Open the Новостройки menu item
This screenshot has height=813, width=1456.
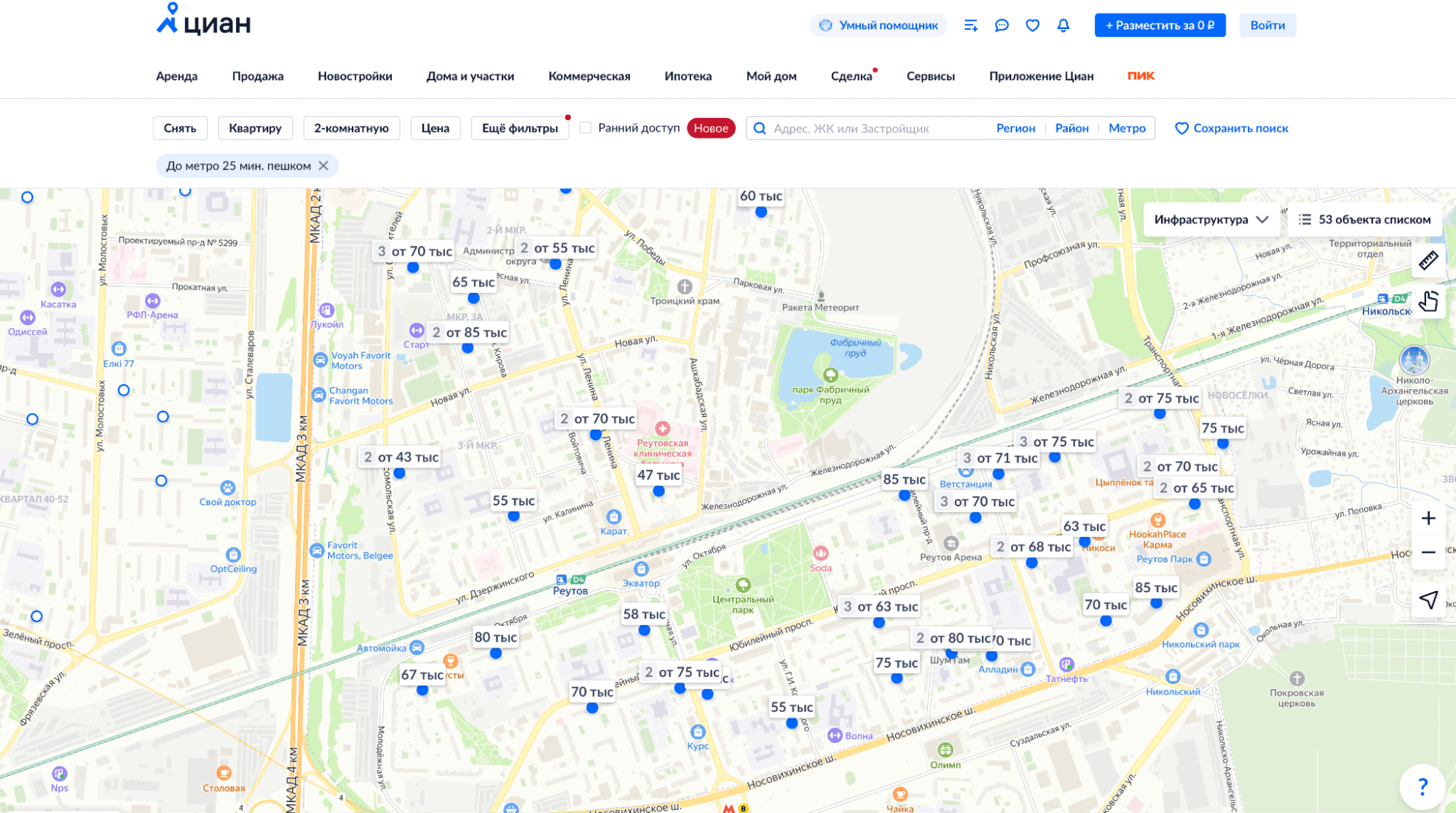[355, 76]
